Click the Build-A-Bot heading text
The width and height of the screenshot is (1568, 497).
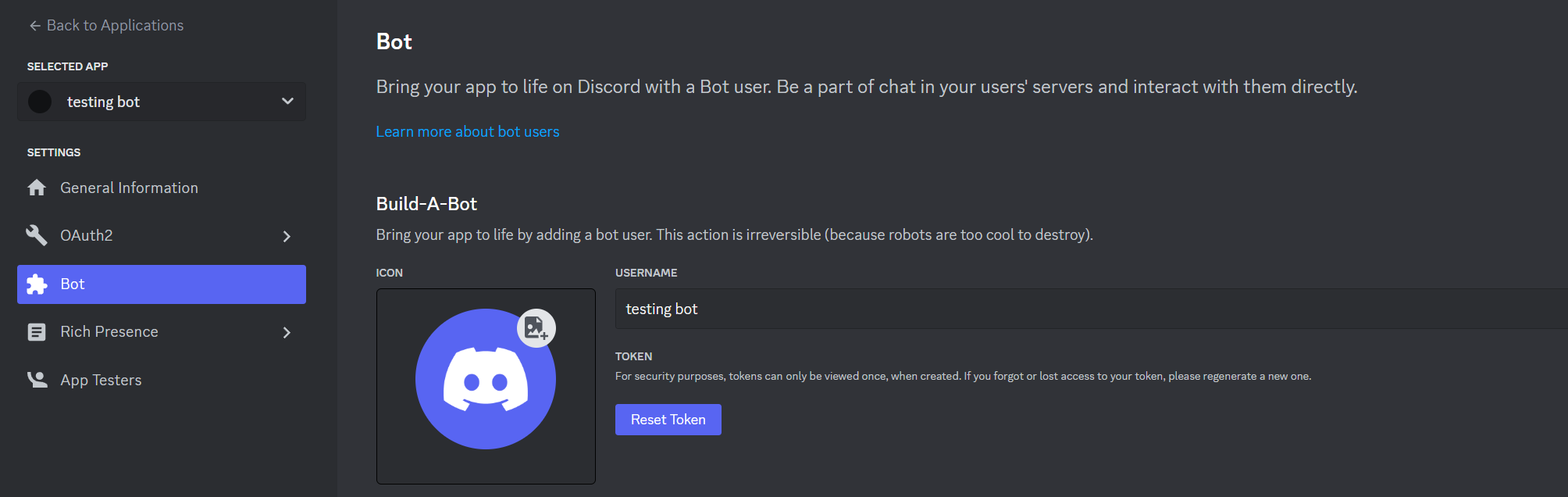pyautogui.click(x=426, y=203)
